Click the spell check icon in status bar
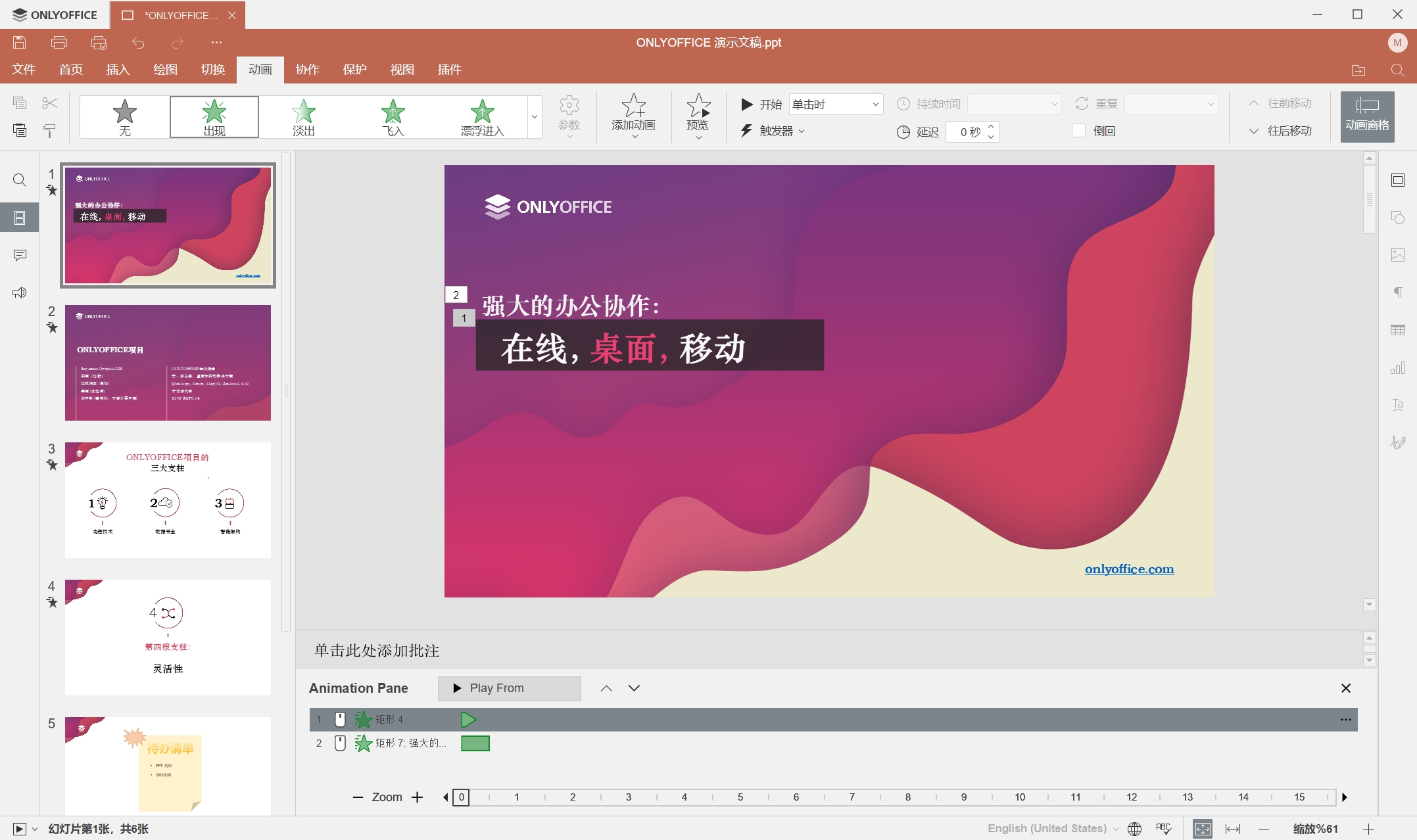 click(x=1163, y=829)
